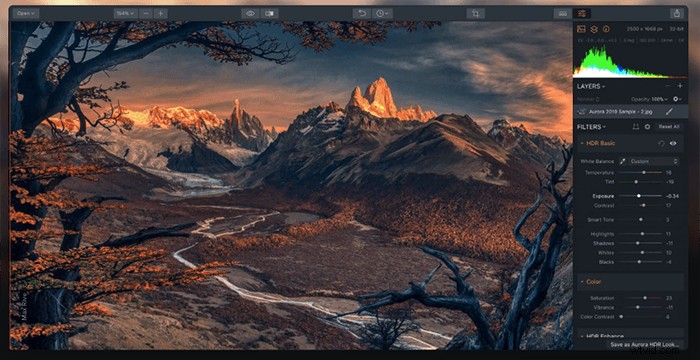The image size is (700, 360).
Task: Click Save as Aurora HDR Look button
Action: pyautogui.click(x=645, y=344)
